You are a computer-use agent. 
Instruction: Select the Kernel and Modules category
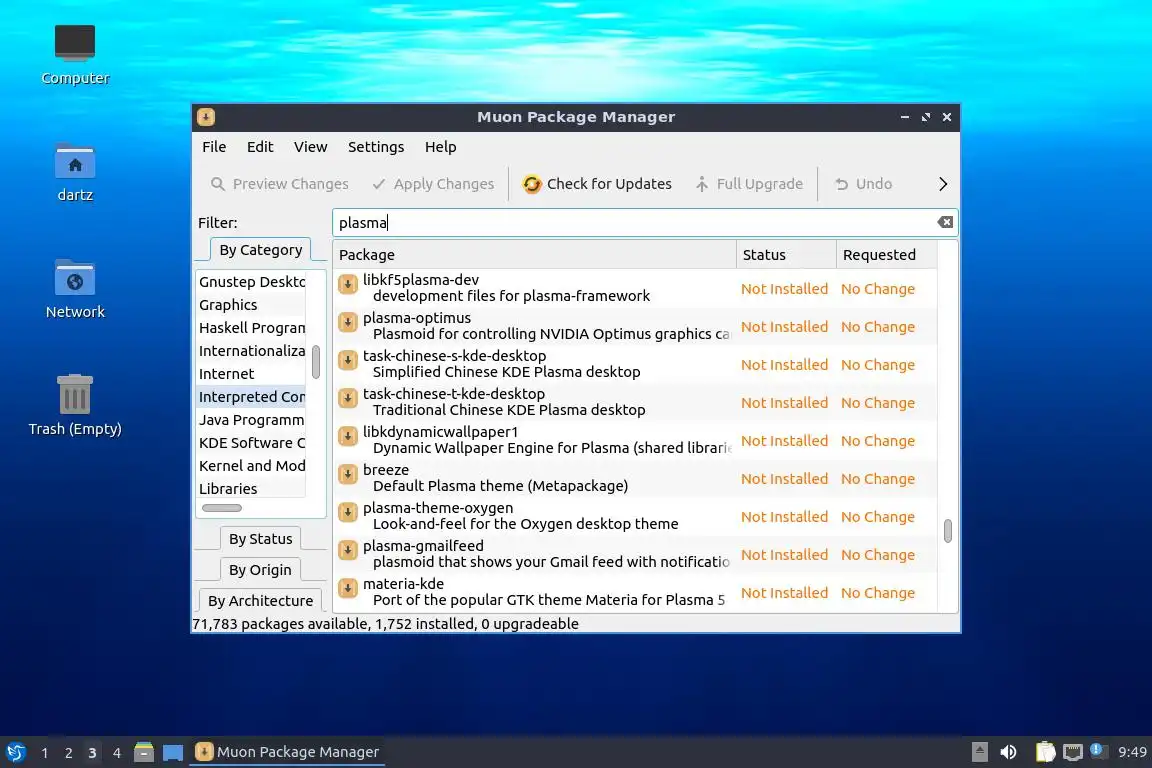251,466
